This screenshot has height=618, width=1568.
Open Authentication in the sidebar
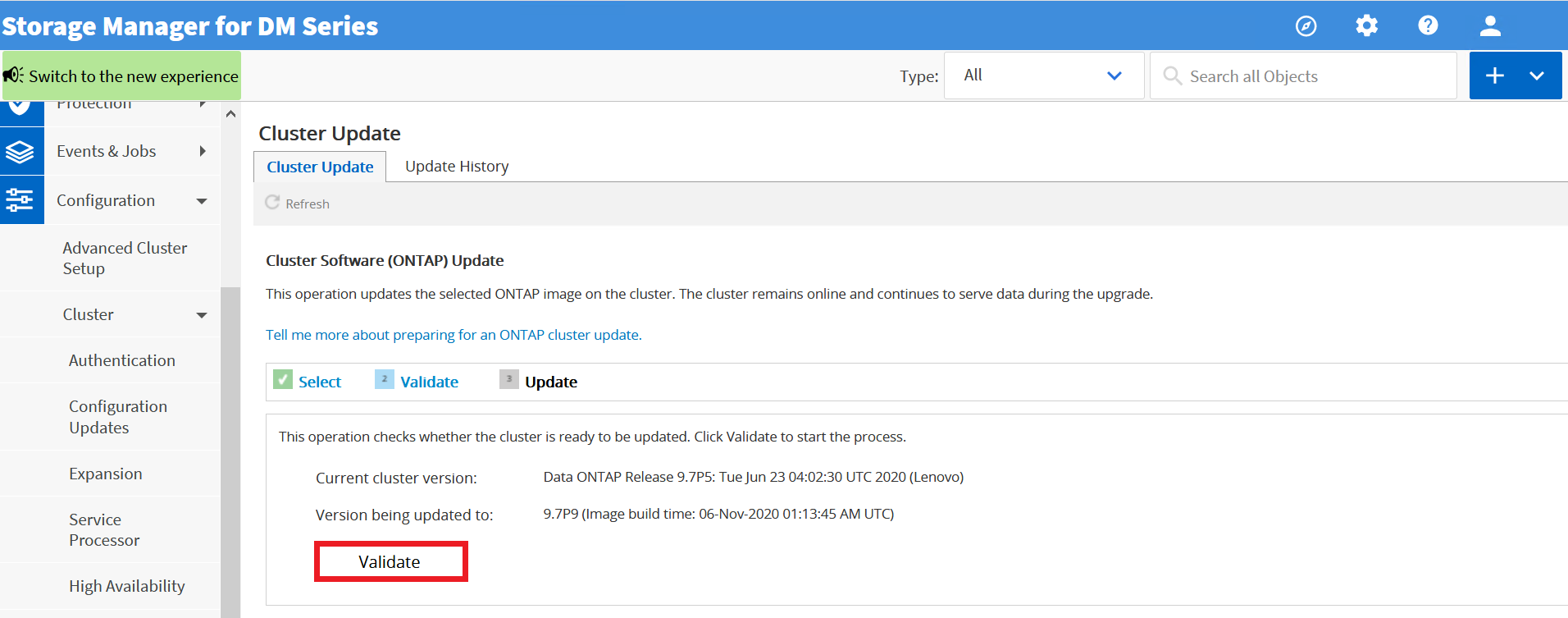[x=122, y=360]
